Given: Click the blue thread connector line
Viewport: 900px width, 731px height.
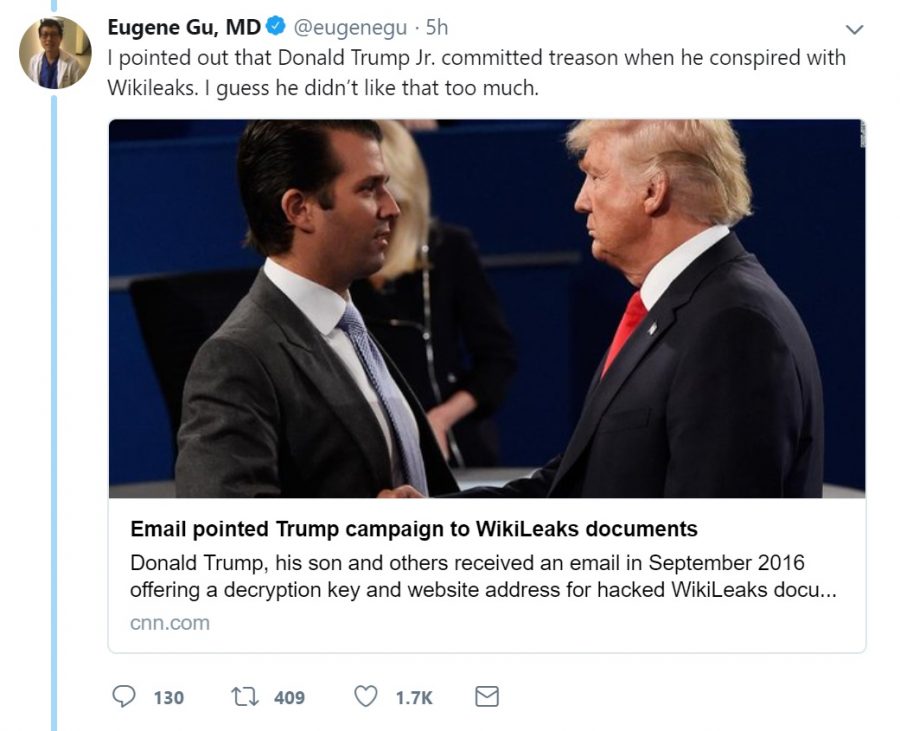Looking at the screenshot, I should pos(54,413).
